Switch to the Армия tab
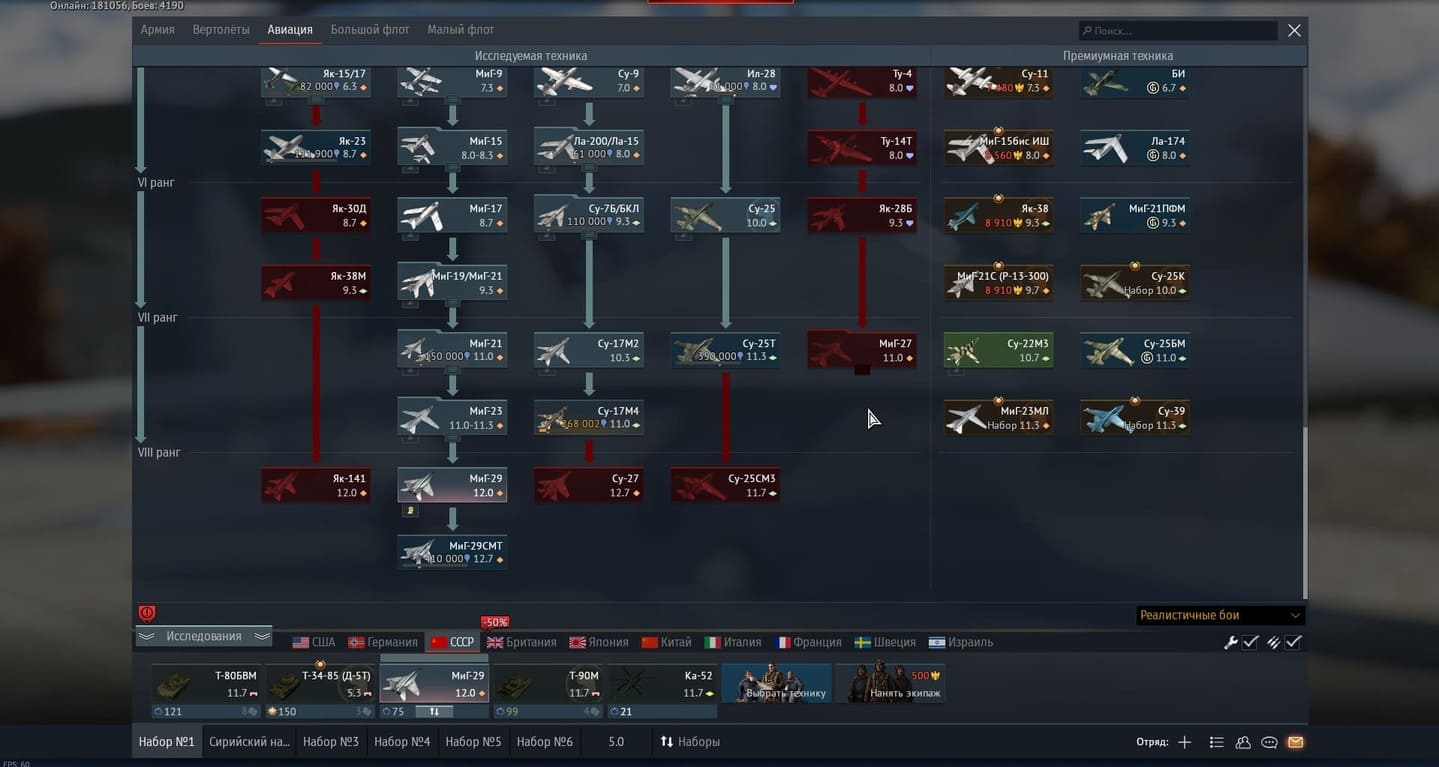 [x=157, y=30]
